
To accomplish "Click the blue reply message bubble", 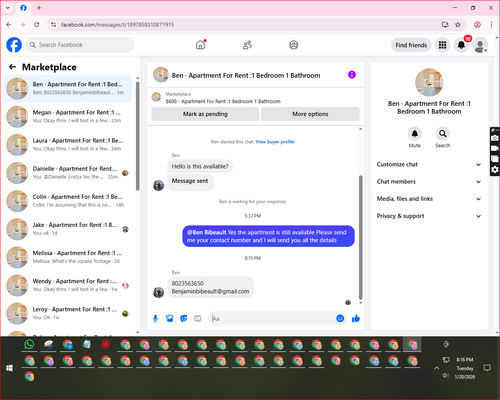I will coord(268,236).
